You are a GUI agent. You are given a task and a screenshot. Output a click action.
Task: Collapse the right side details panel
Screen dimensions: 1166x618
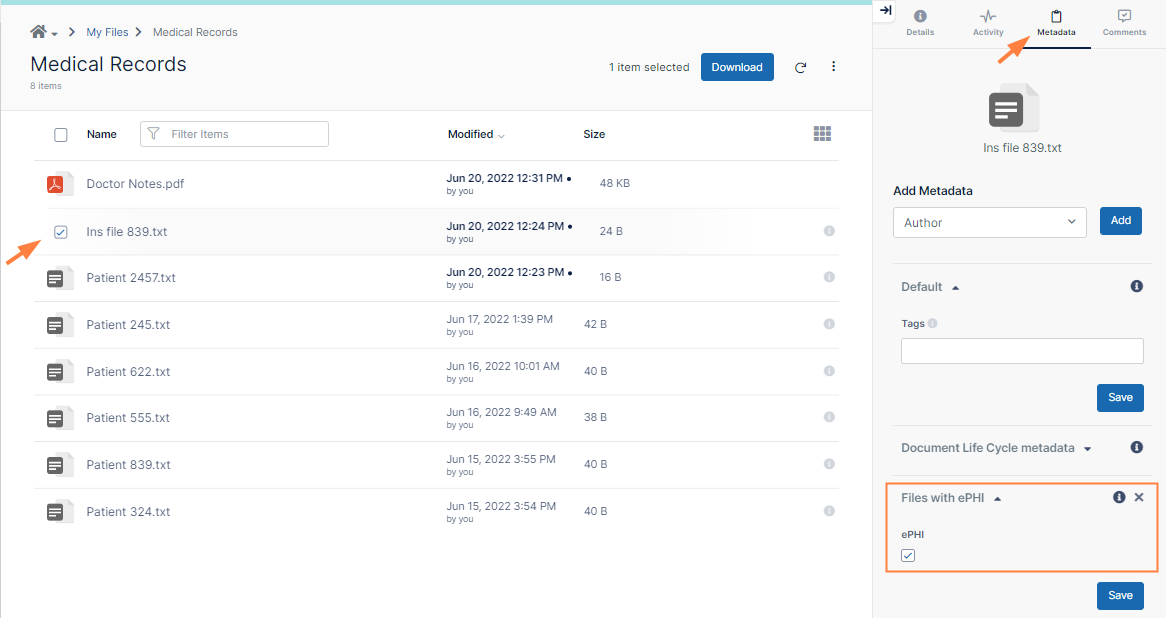click(x=885, y=11)
